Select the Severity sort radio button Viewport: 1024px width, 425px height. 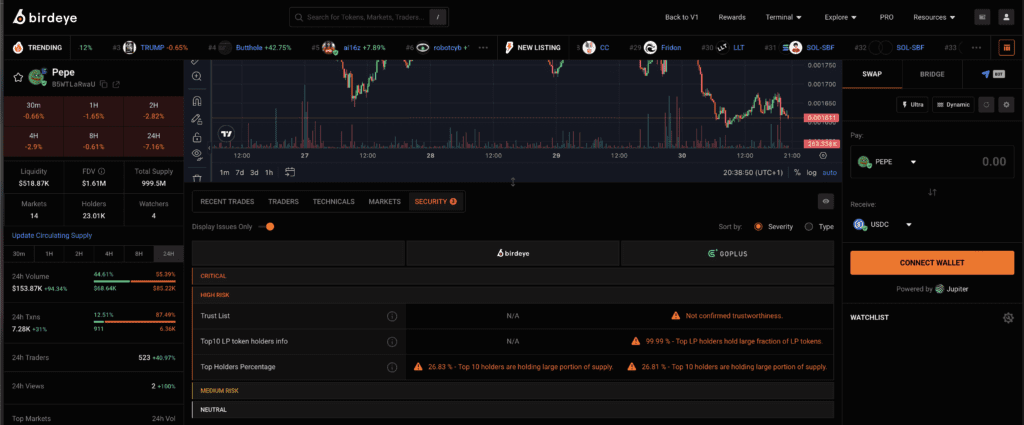(x=757, y=227)
